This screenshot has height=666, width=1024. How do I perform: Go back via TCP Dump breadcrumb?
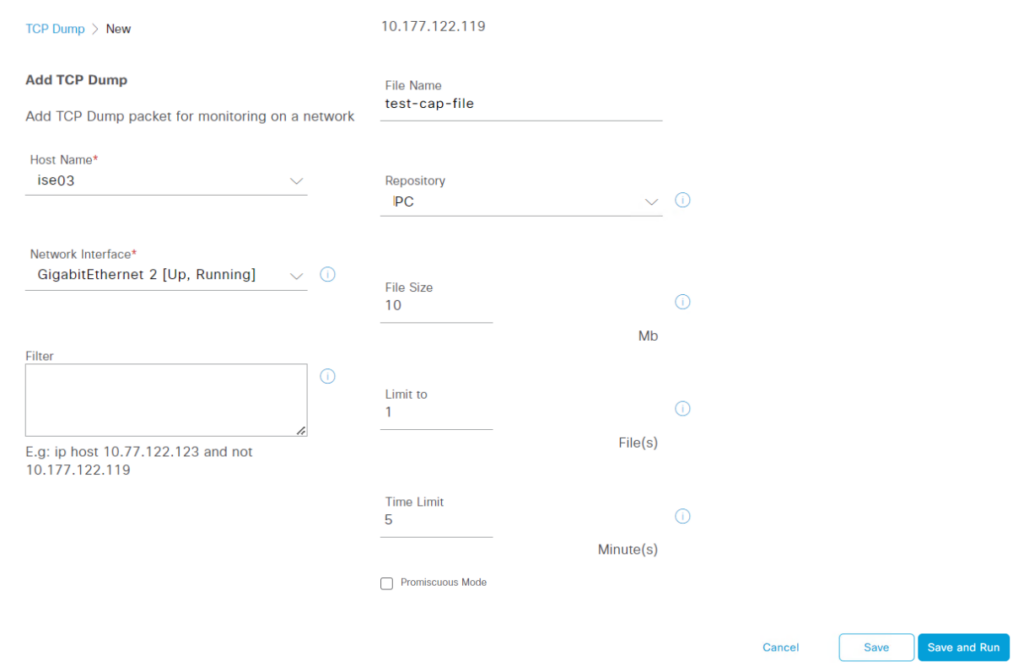tap(55, 29)
